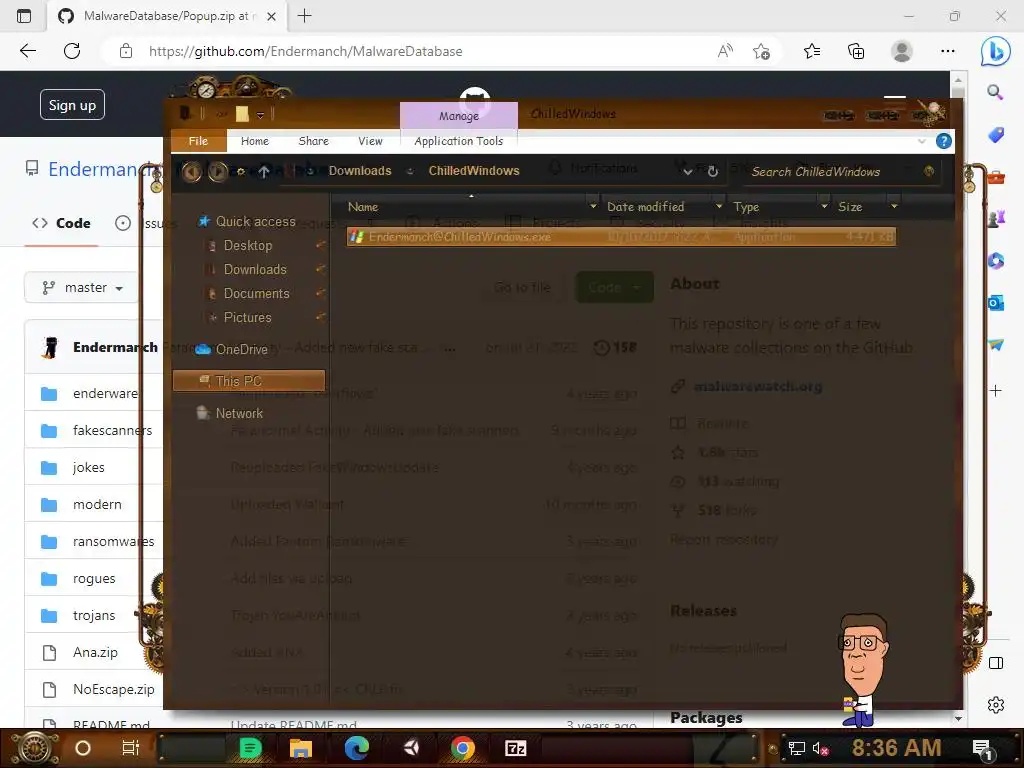
Task: Go back in Edge browser
Action: click(28, 51)
